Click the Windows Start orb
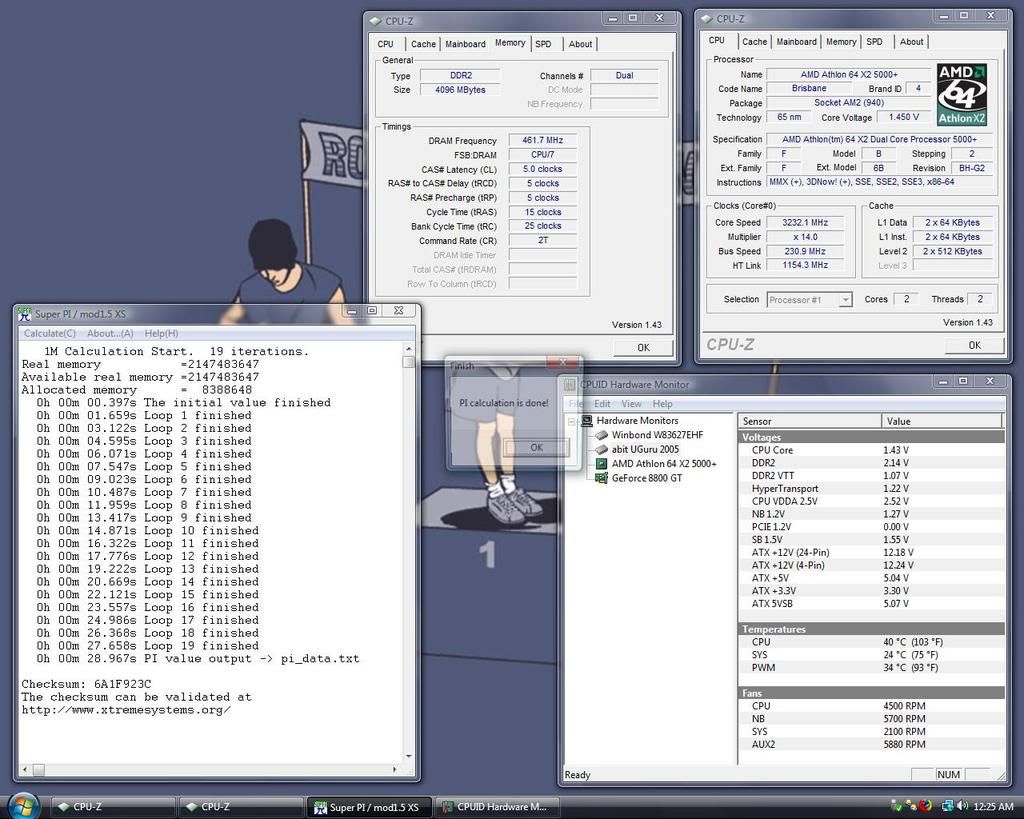The image size is (1024, 819). (22, 805)
